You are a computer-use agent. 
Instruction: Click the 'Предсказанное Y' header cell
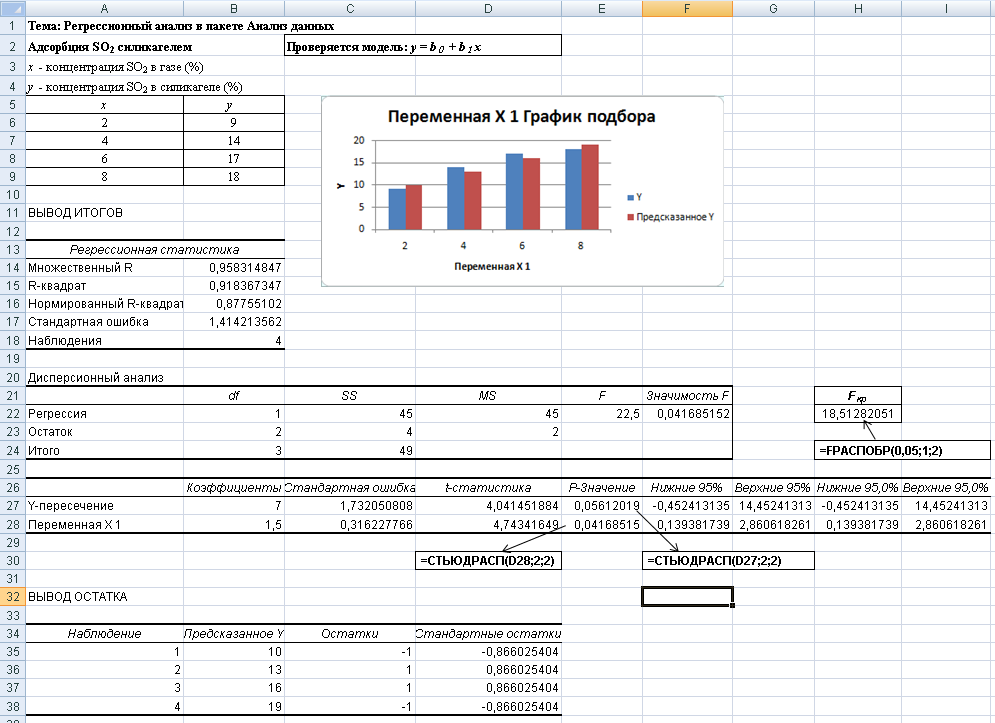click(x=234, y=633)
